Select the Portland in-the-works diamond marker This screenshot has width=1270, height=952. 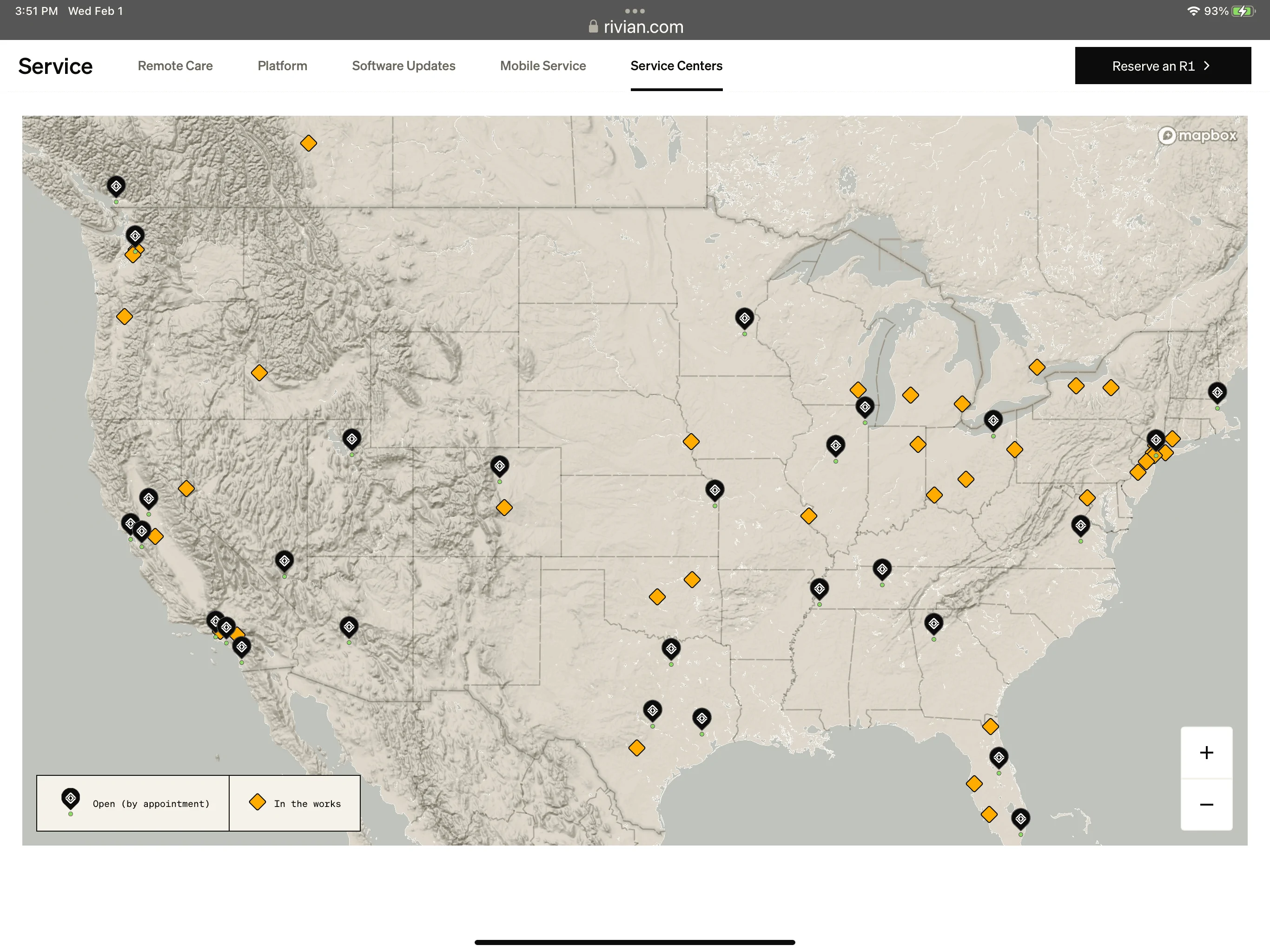(124, 317)
